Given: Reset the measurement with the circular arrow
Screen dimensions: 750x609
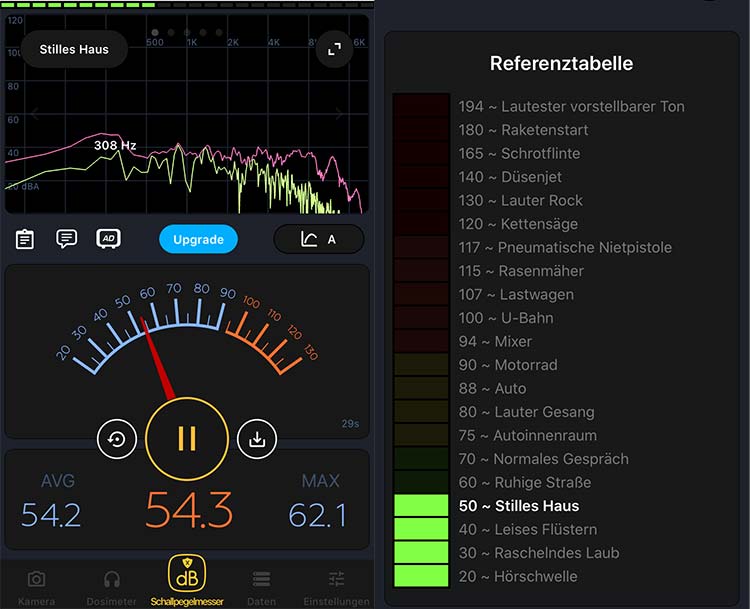Looking at the screenshot, I should [x=117, y=439].
